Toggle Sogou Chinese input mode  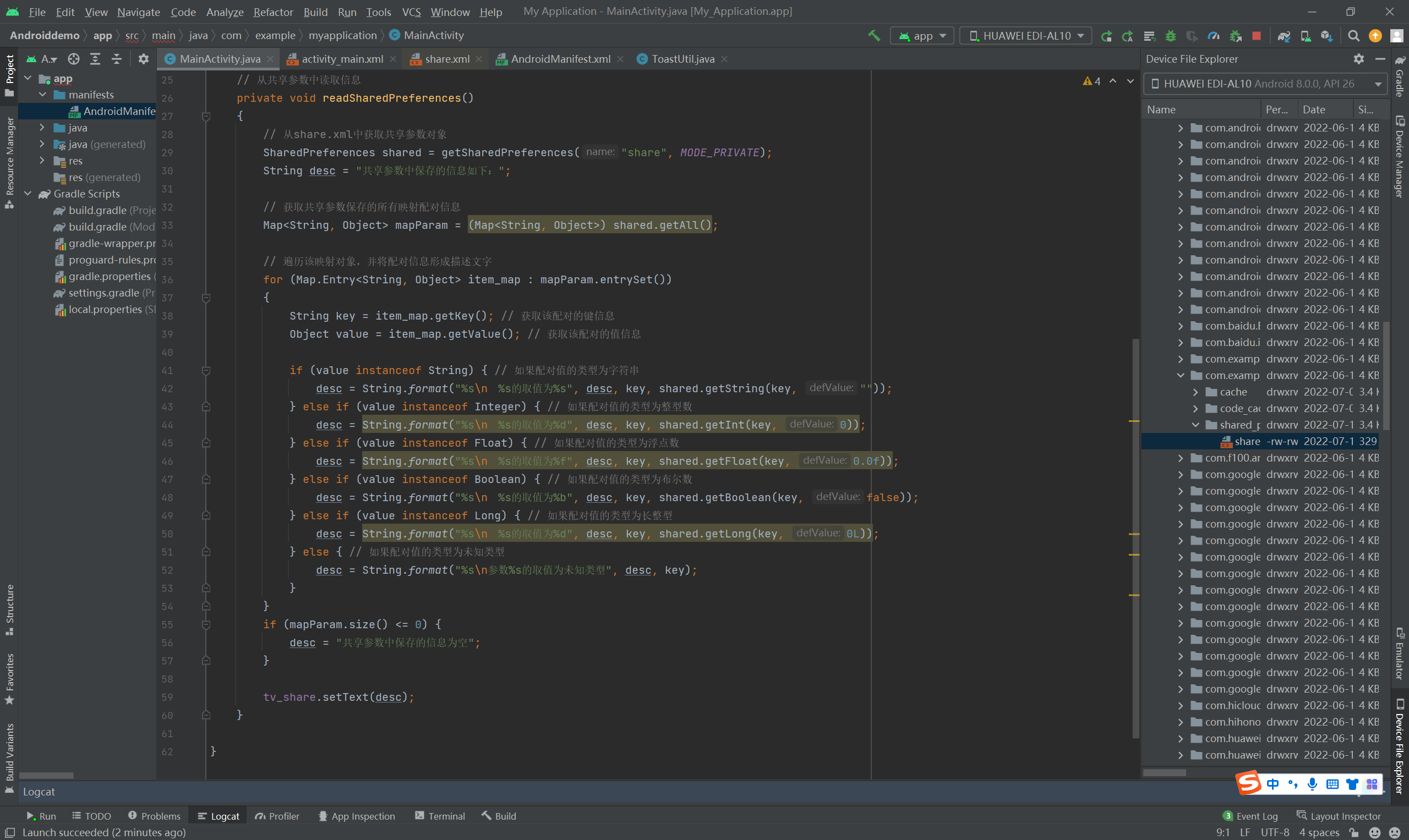click(1273, 784)
